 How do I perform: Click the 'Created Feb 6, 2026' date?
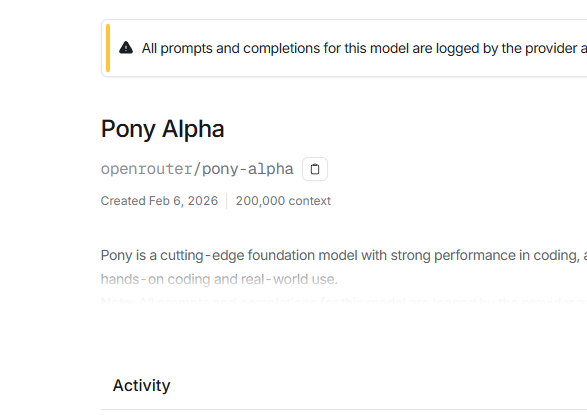click(x=159, y=201)
